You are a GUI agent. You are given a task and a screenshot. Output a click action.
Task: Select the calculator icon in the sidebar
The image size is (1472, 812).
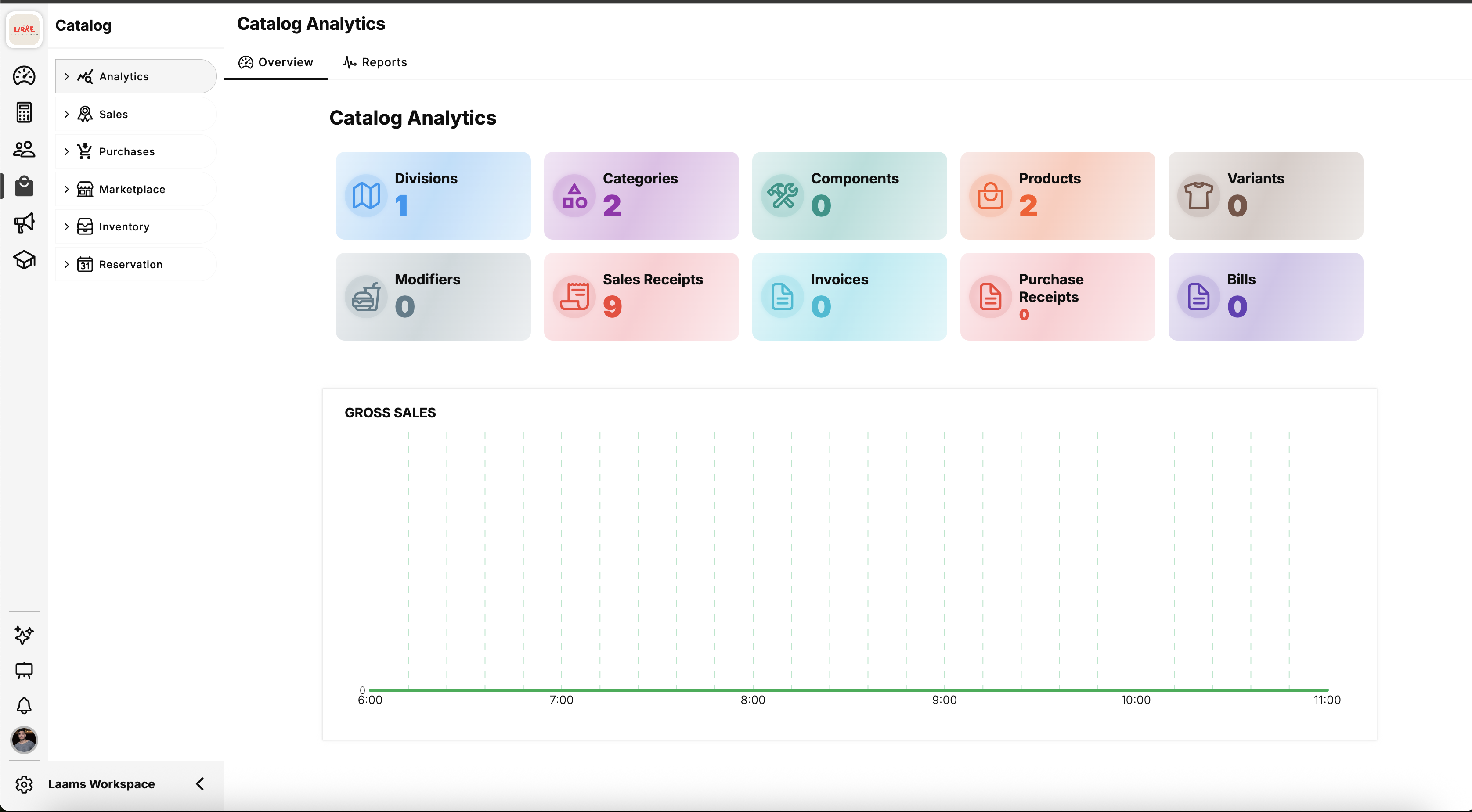(x=24, y=112)
